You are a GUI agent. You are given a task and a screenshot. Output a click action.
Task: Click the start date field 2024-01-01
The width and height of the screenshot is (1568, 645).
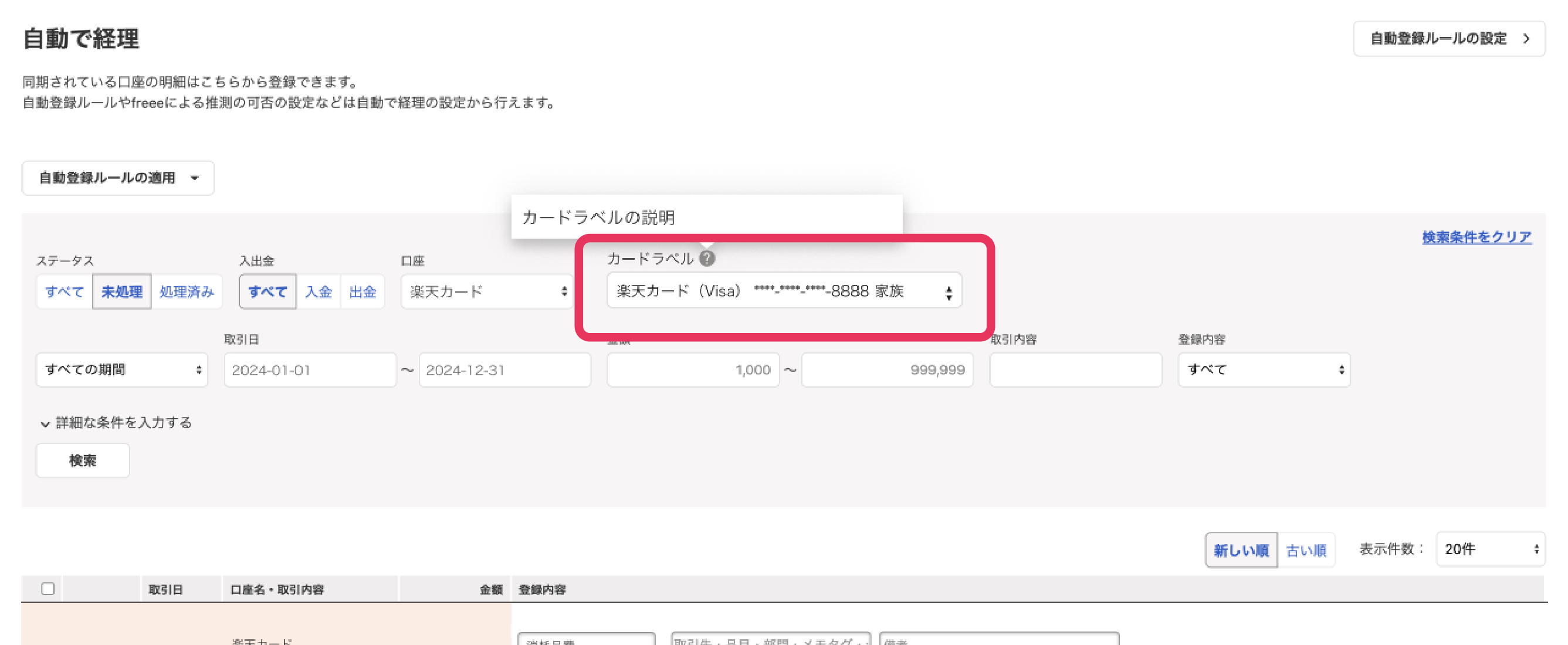click(310, 370)
